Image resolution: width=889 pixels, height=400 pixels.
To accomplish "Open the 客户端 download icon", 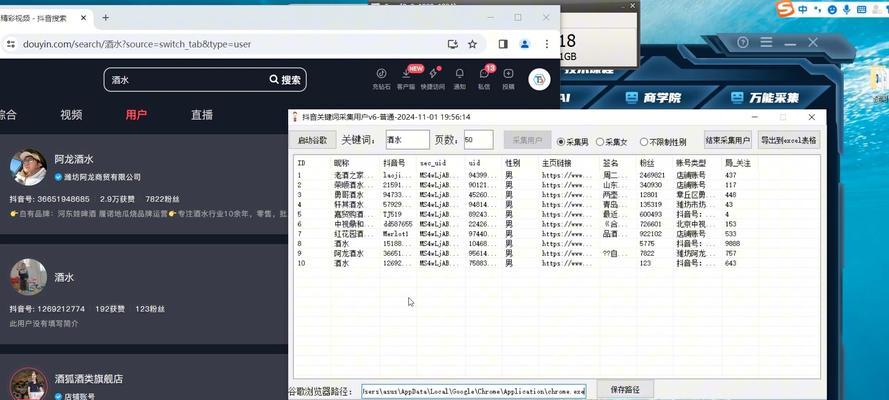I will (x=407, y=73).
